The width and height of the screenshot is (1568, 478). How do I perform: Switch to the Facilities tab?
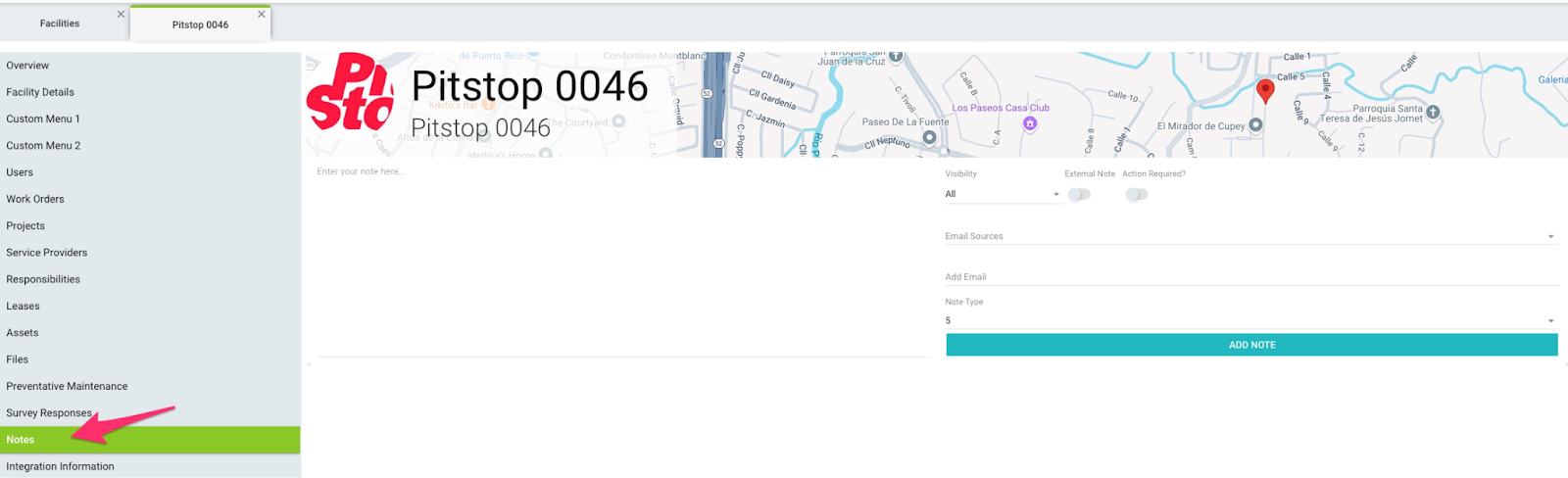60,24
